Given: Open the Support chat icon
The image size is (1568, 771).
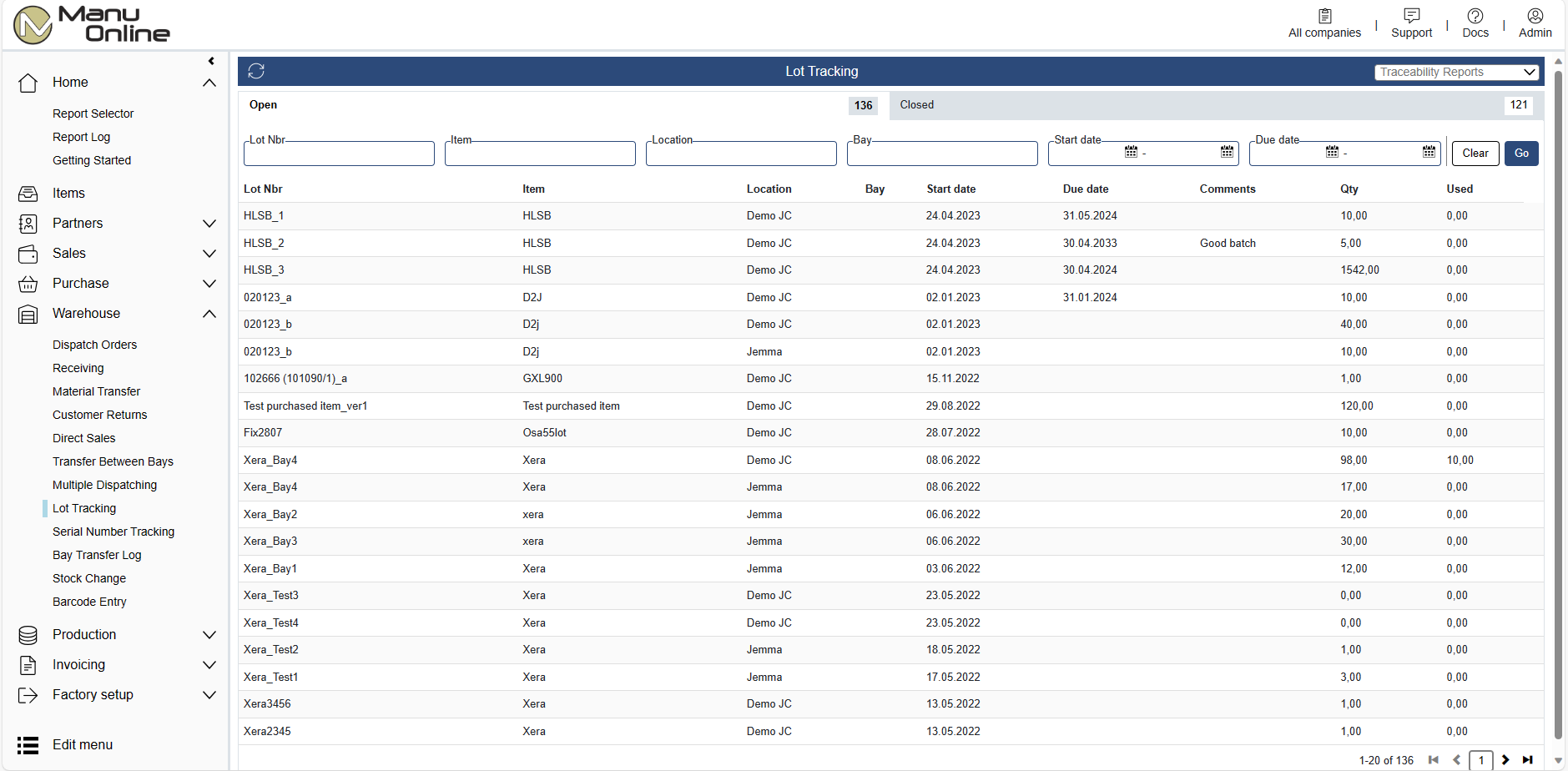Looking at the screenshot, I should 1411,16.
